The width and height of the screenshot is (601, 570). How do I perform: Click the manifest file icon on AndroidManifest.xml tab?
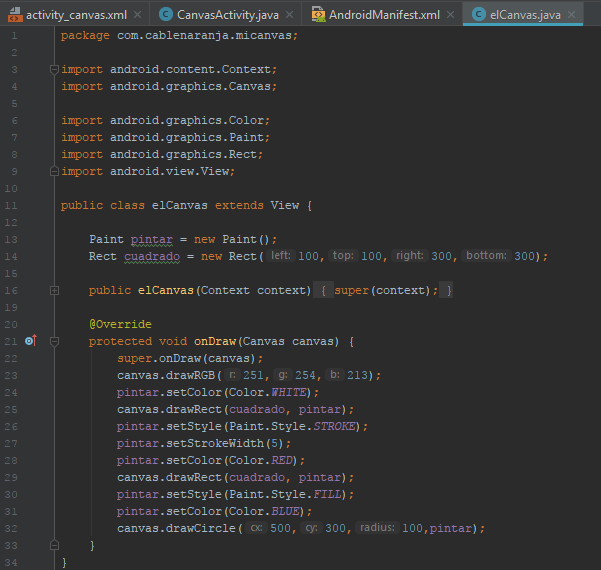pos(319,15)
